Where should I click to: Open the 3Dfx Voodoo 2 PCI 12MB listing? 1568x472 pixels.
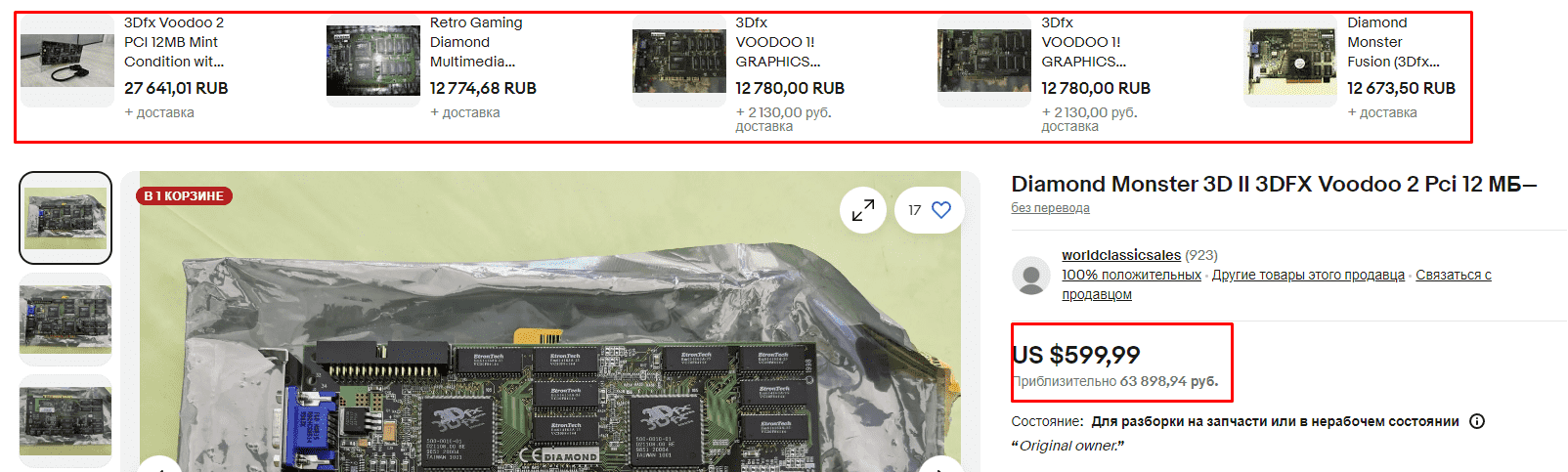(174, 42)
